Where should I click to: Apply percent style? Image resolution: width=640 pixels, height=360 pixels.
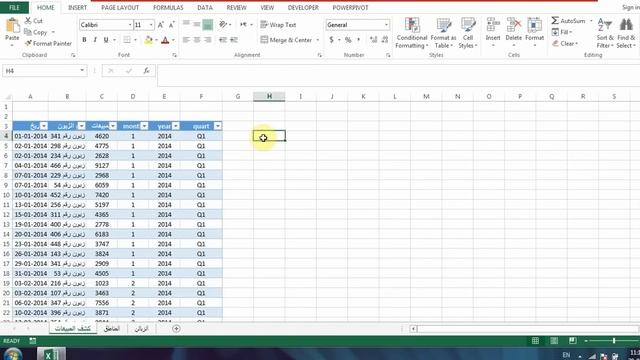[x=348, y=40]
